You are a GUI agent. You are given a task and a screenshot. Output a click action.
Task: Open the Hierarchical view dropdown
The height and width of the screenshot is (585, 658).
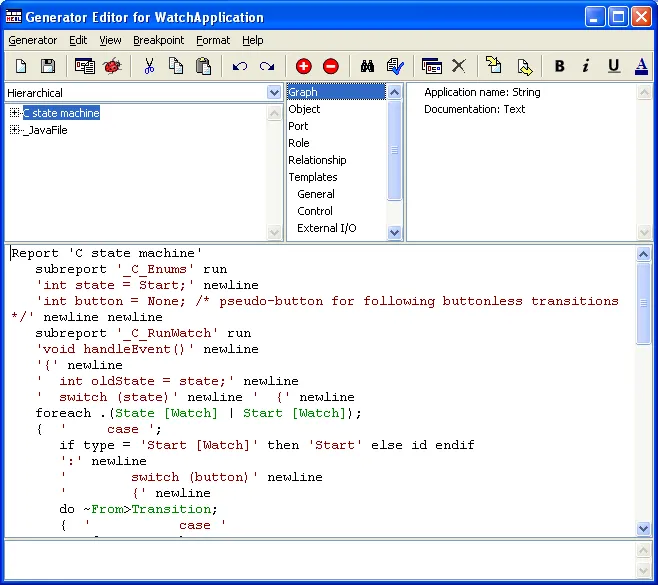[274, 92]
